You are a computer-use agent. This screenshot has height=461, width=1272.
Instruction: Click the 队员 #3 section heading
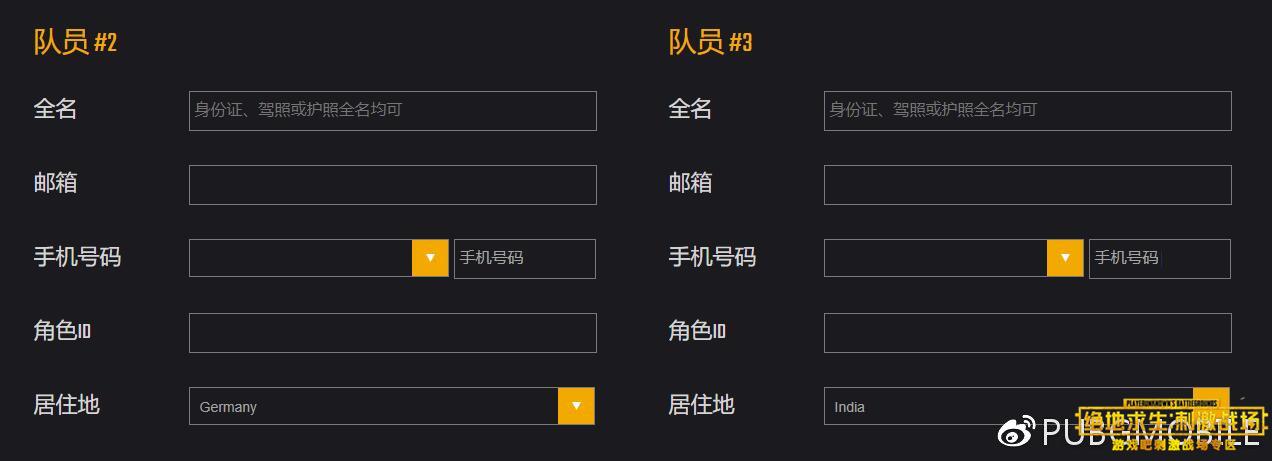pos(710,42)
